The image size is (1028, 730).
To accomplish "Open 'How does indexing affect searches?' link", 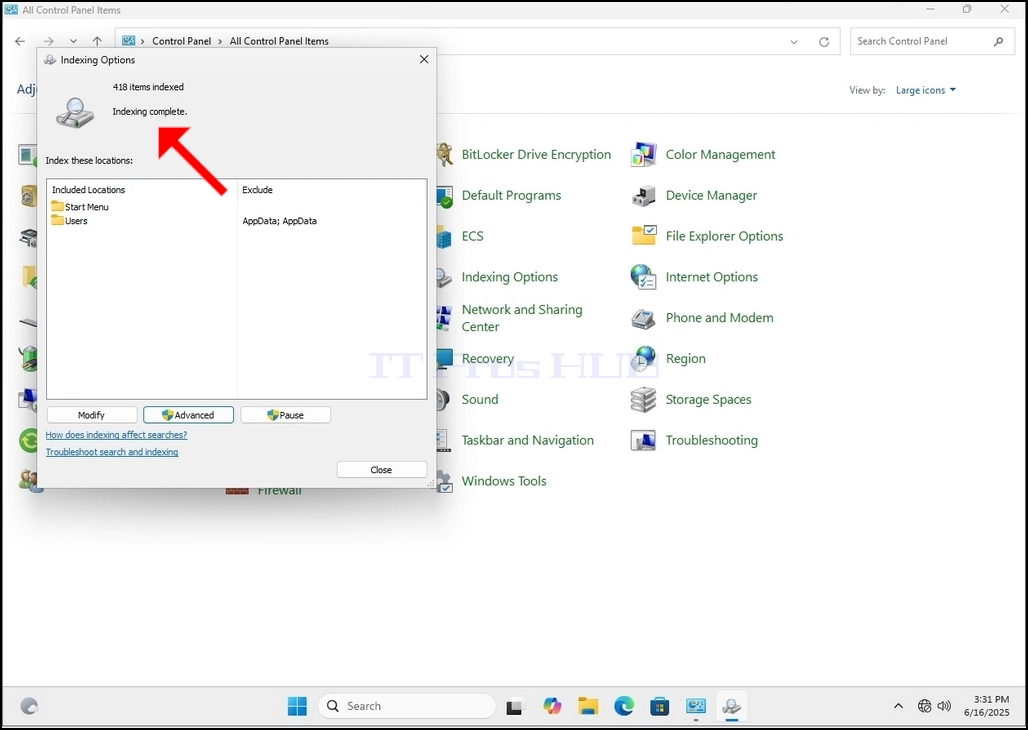I will coord(116,435).
